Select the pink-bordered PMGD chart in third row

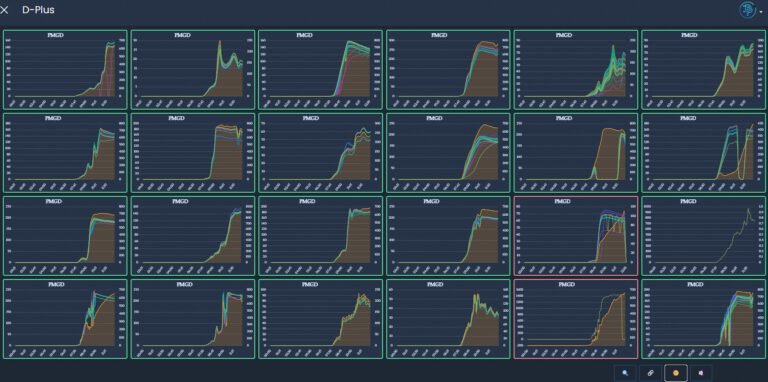[x=576, y=236]
